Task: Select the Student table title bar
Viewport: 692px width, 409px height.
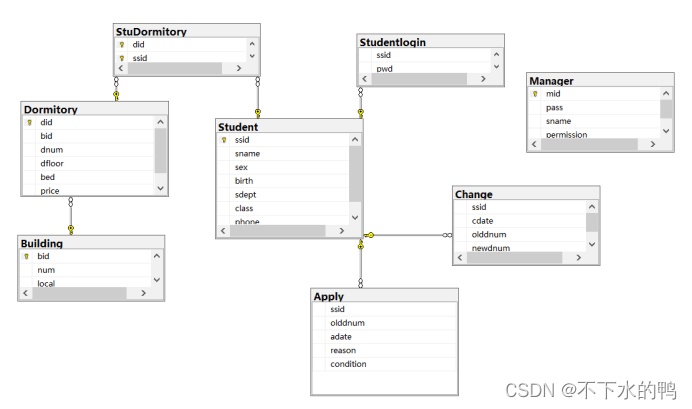Action: (289, 127)
